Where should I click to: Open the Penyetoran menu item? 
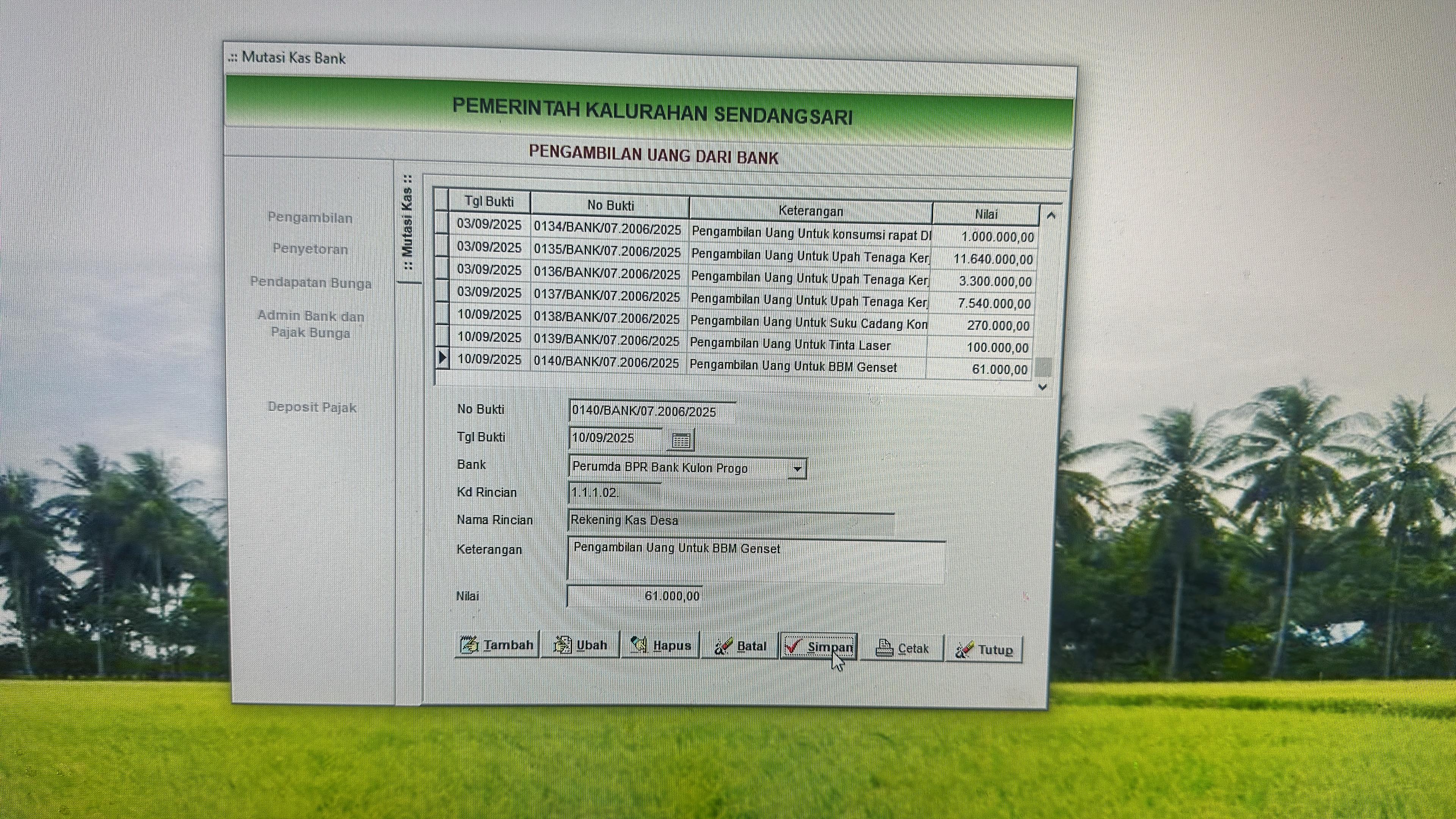point(310,249)
